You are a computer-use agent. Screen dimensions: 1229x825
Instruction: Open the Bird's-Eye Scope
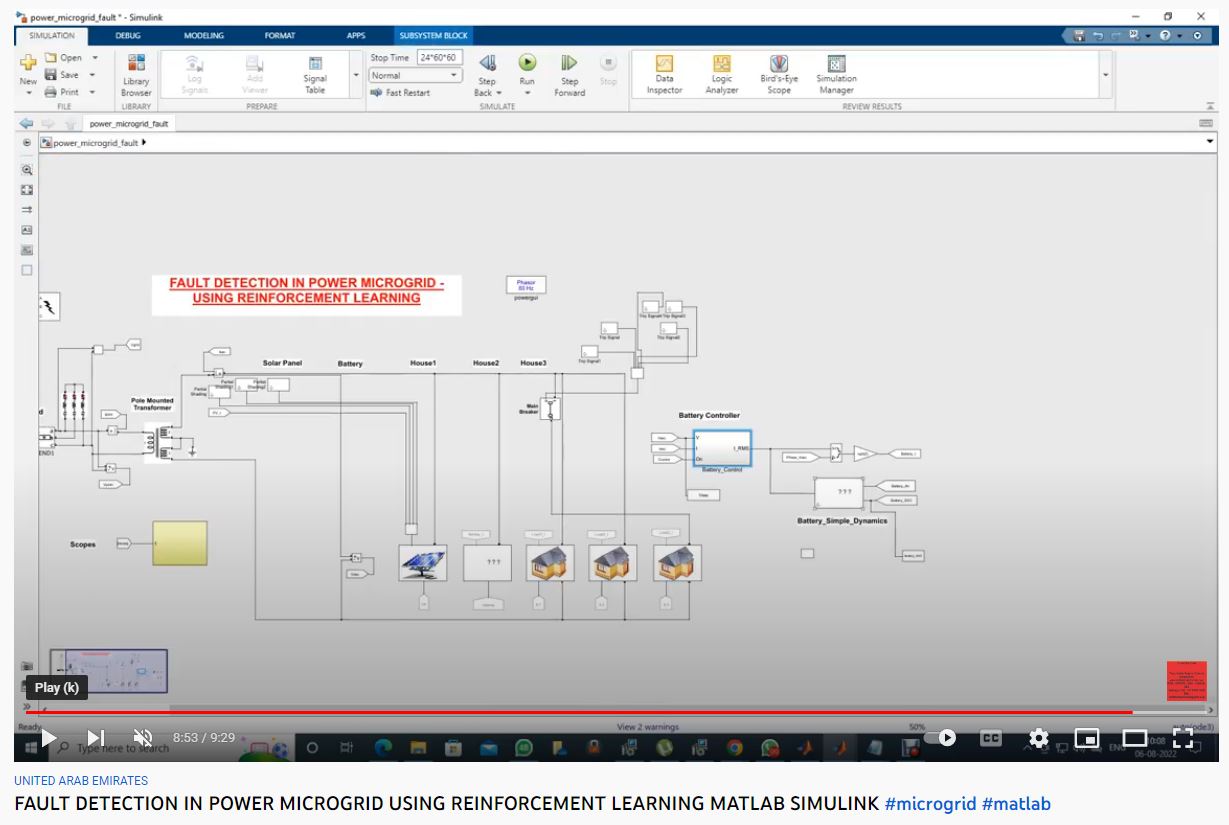[x=778, y=64]
